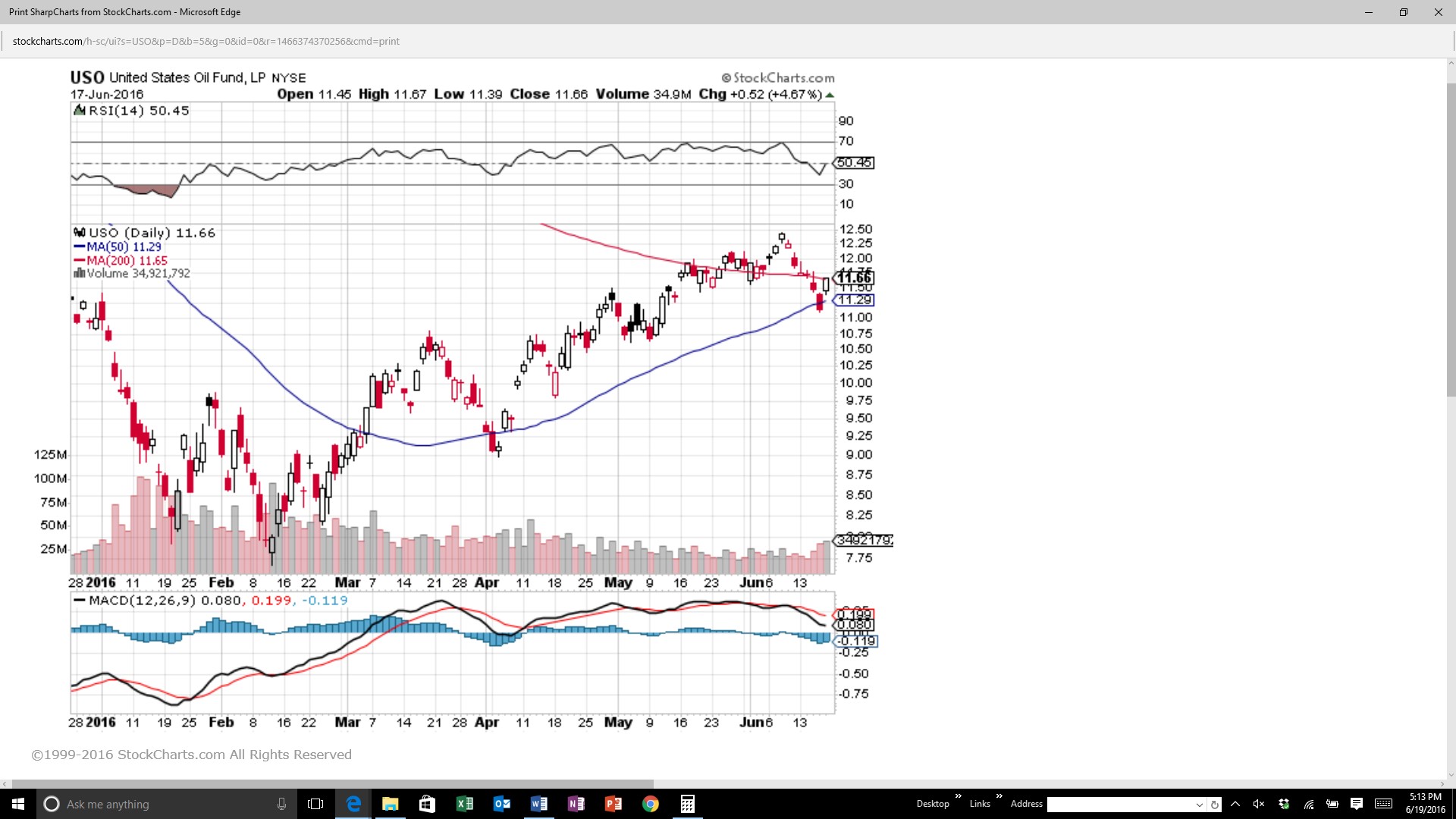Screen dimensions: 1456x819
Task: Open Outlook from the taskbar
Action: 502,804
